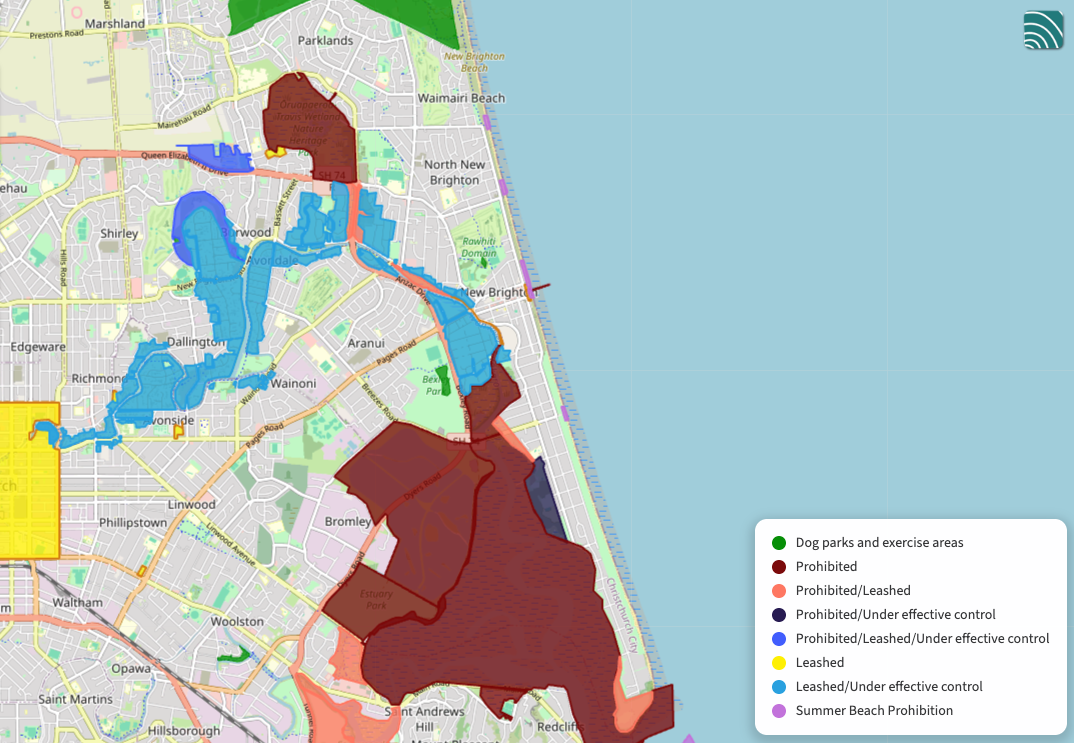Click the 'Wainoni' suburb label
The width and height of the screenshot is (1074, 743).
[293, 383]
